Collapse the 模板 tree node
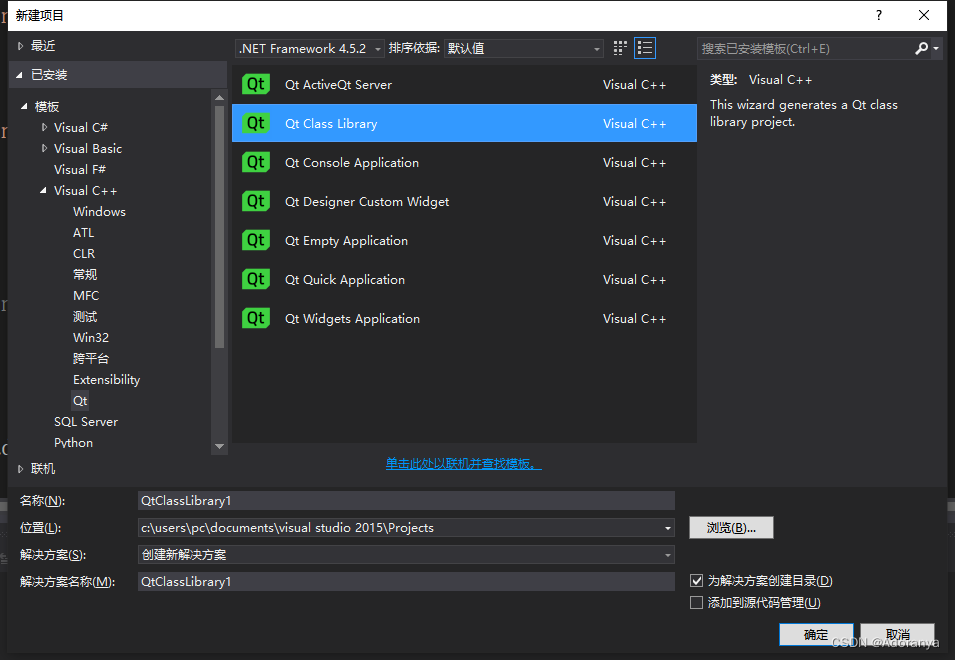Image resolution: width=955 pixels, height=660 pixels. click(x=24, y=107)
